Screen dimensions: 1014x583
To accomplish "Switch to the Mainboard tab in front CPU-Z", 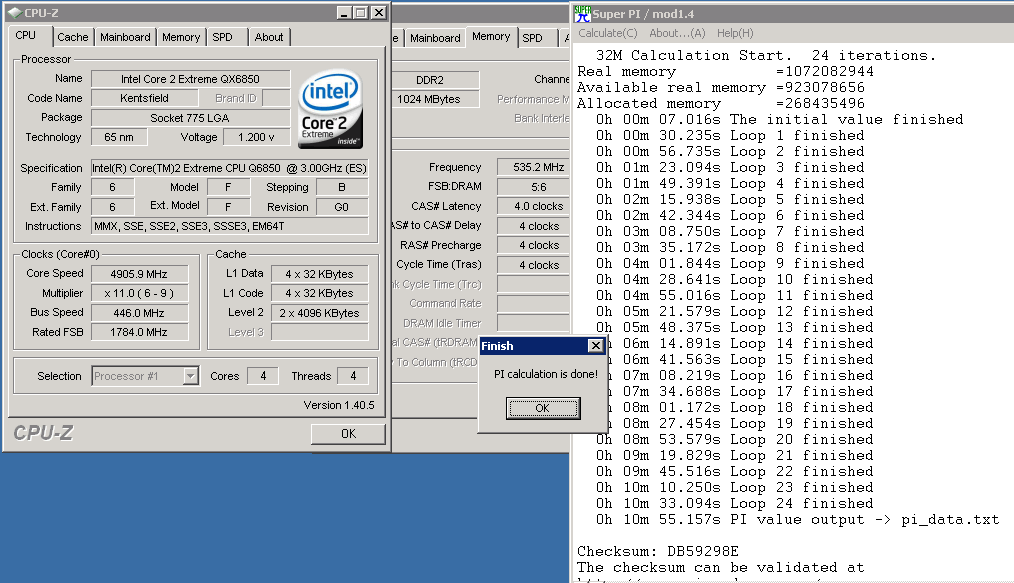I will pos(125,37).
